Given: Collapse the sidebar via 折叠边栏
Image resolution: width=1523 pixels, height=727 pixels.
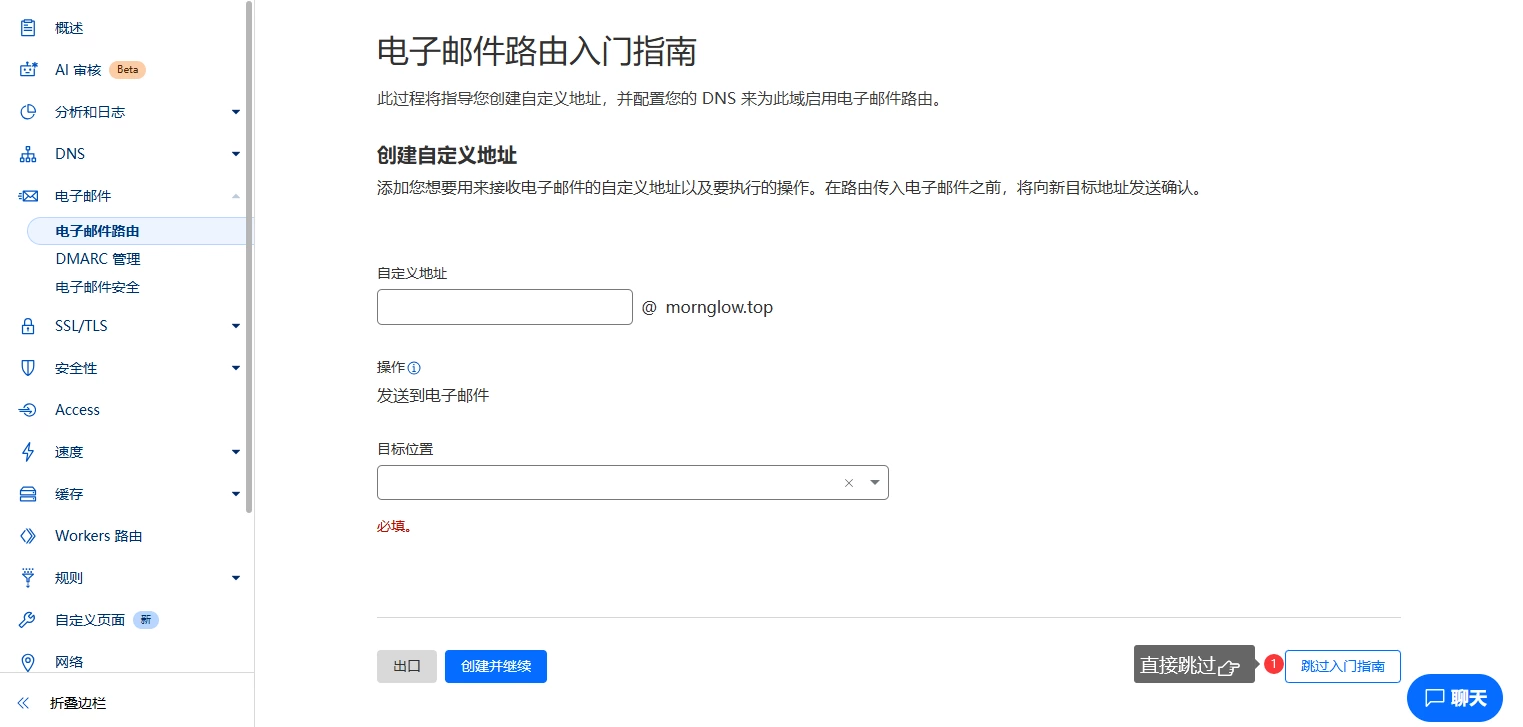Looking at the screenshot, I should point(62,703).
